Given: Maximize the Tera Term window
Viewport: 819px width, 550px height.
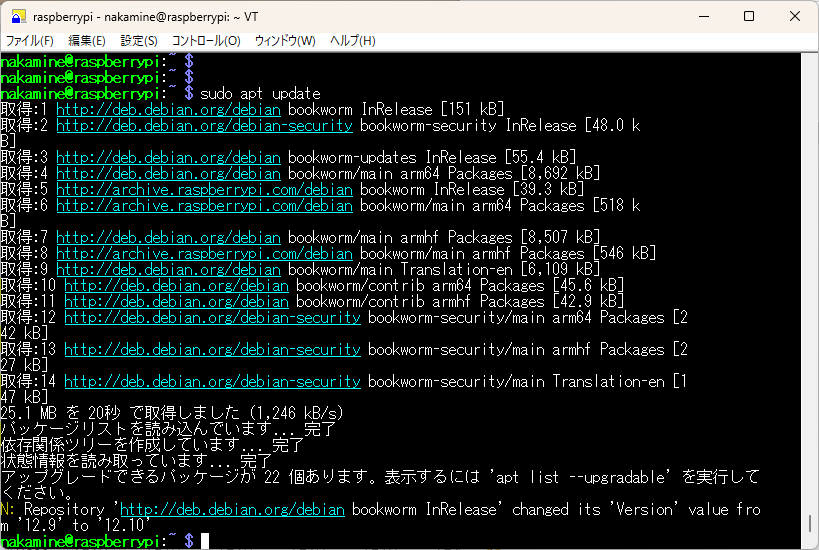Looking at the screenshot, I should click(x=749, y=17).
